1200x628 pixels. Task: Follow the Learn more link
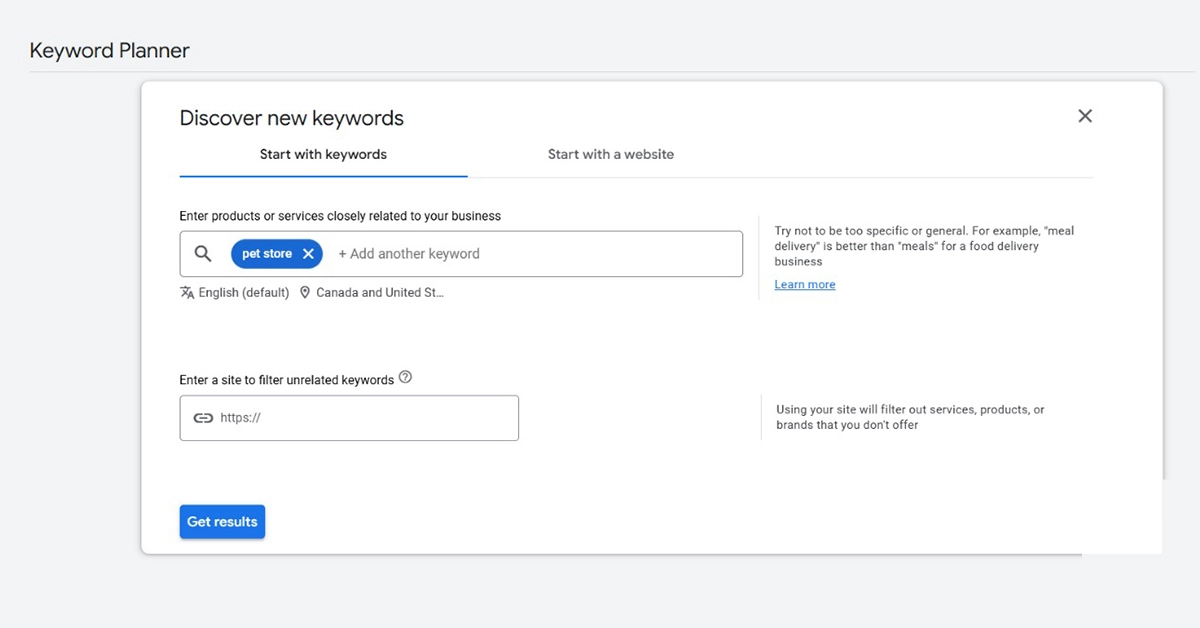(804, 285)
